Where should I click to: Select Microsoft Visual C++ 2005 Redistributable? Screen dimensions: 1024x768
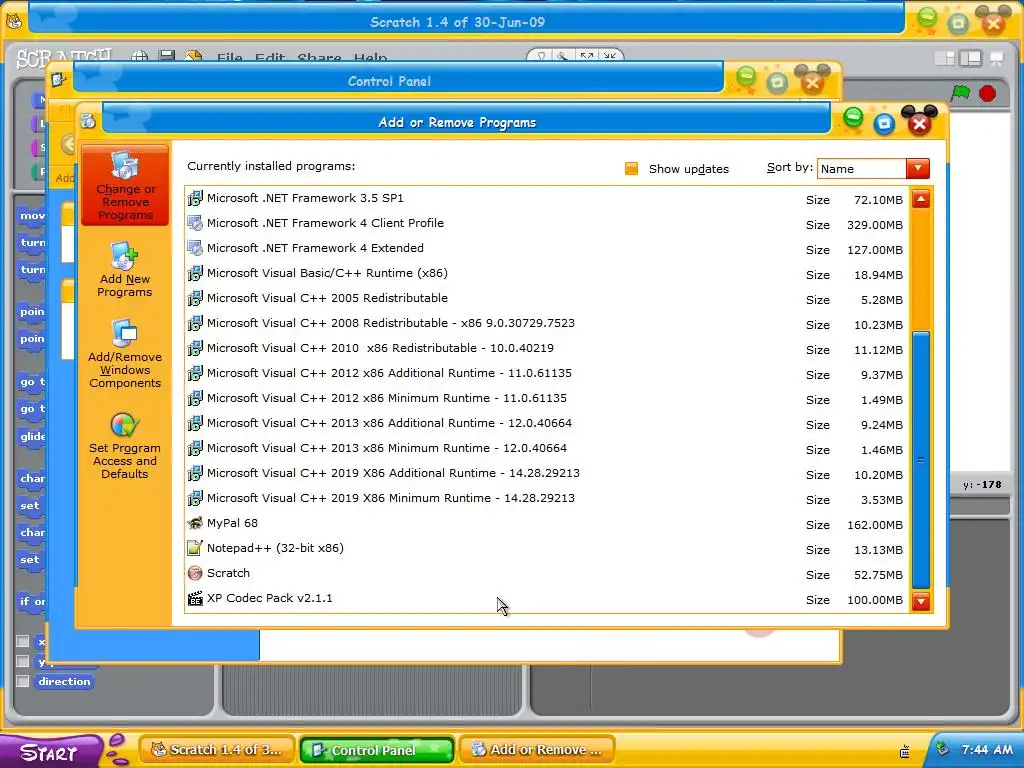(547, 298)
